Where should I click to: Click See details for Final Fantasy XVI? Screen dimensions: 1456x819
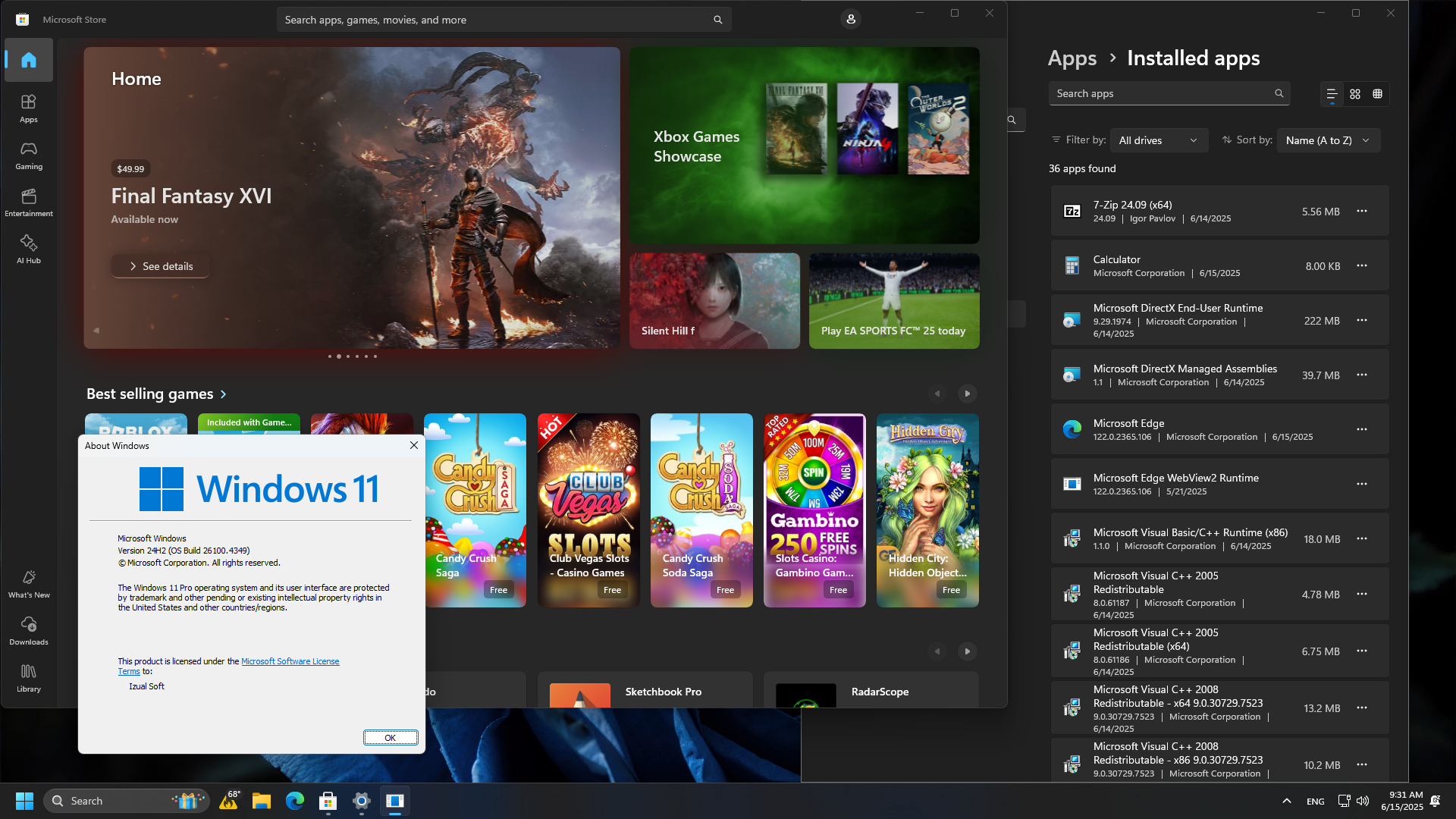click(161, 266)
